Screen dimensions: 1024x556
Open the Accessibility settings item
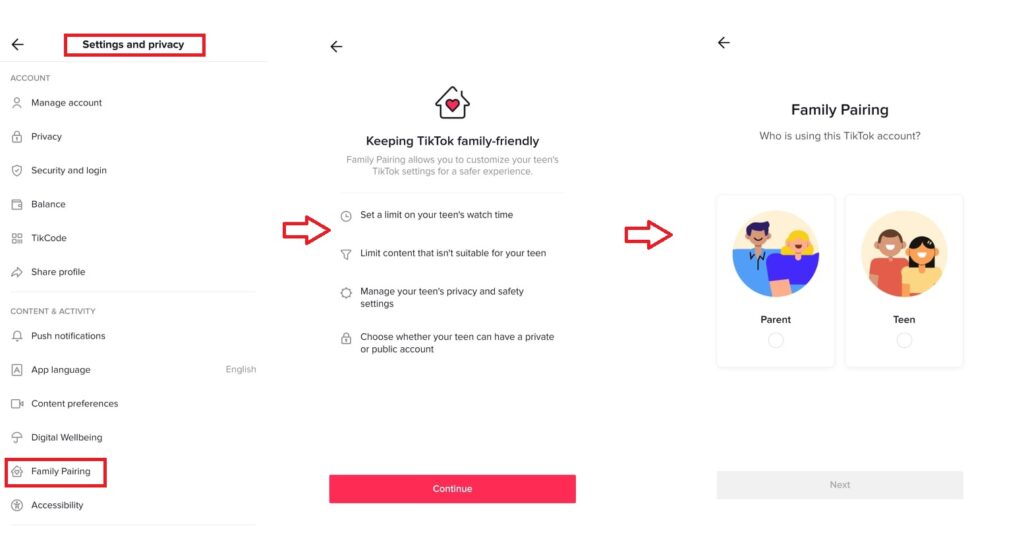point(133,505)
